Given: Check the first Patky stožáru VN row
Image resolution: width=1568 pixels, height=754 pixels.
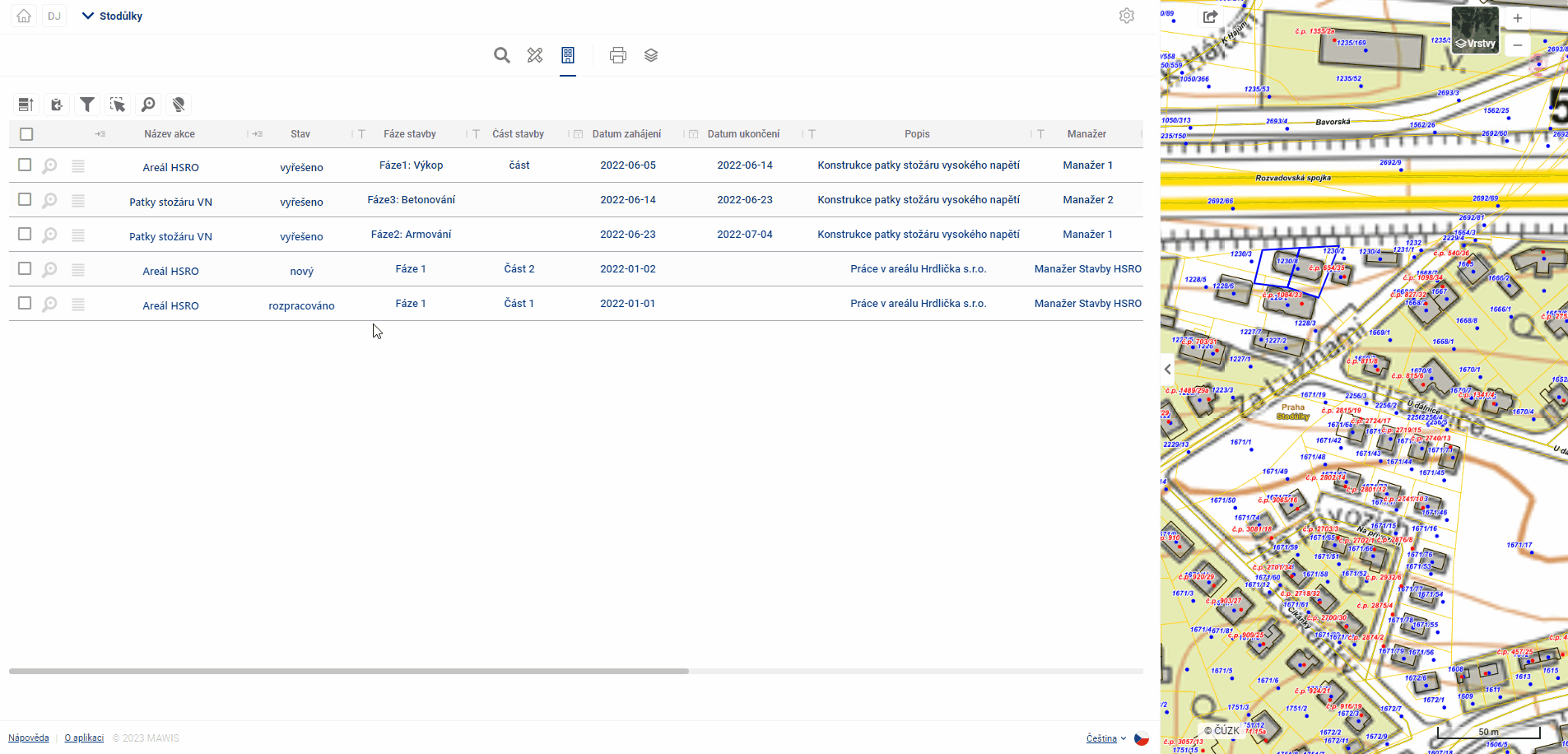Looking at the screenshot, I should click(25, 200).
